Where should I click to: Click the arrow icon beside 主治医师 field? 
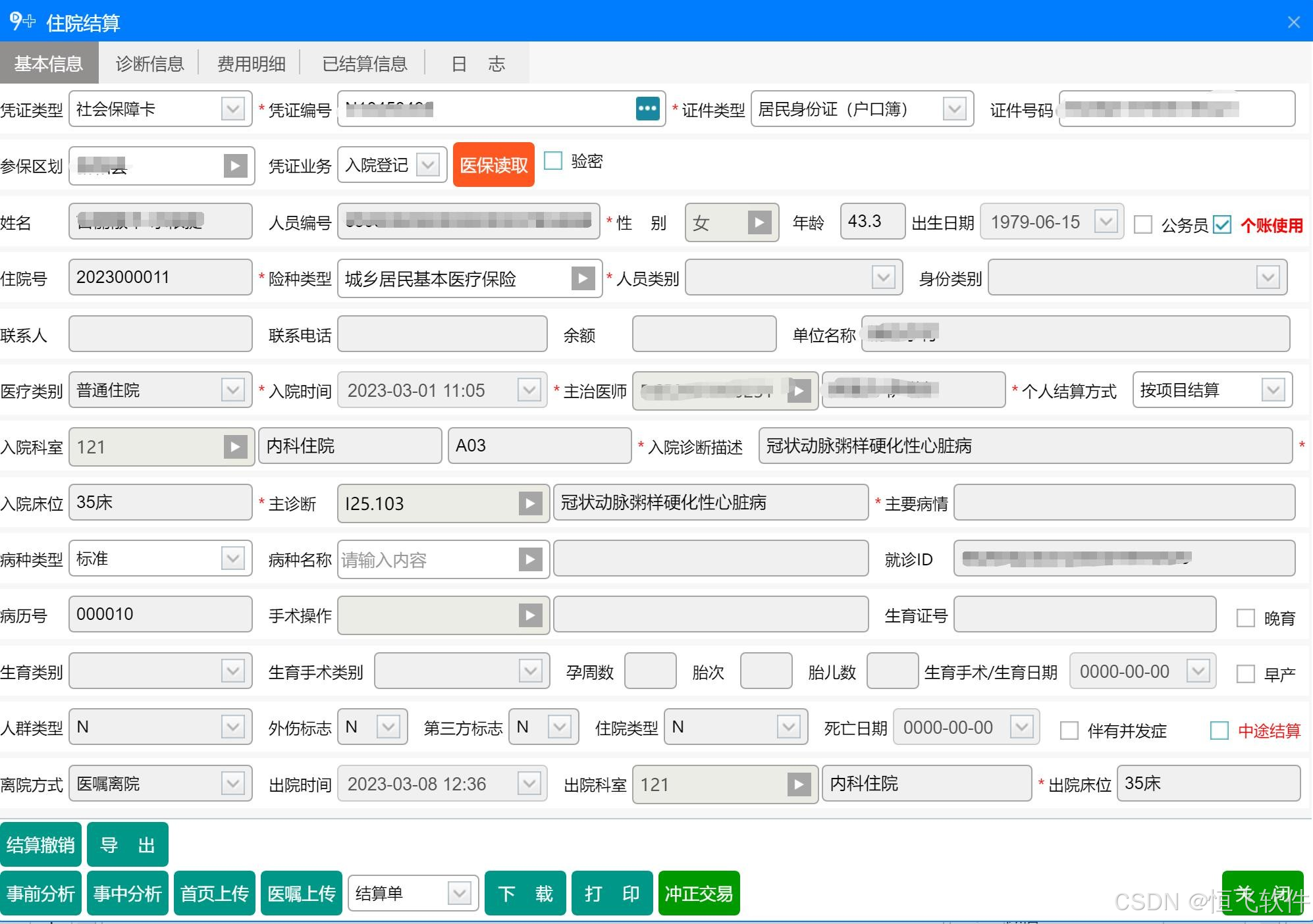[x=799, y=391]
